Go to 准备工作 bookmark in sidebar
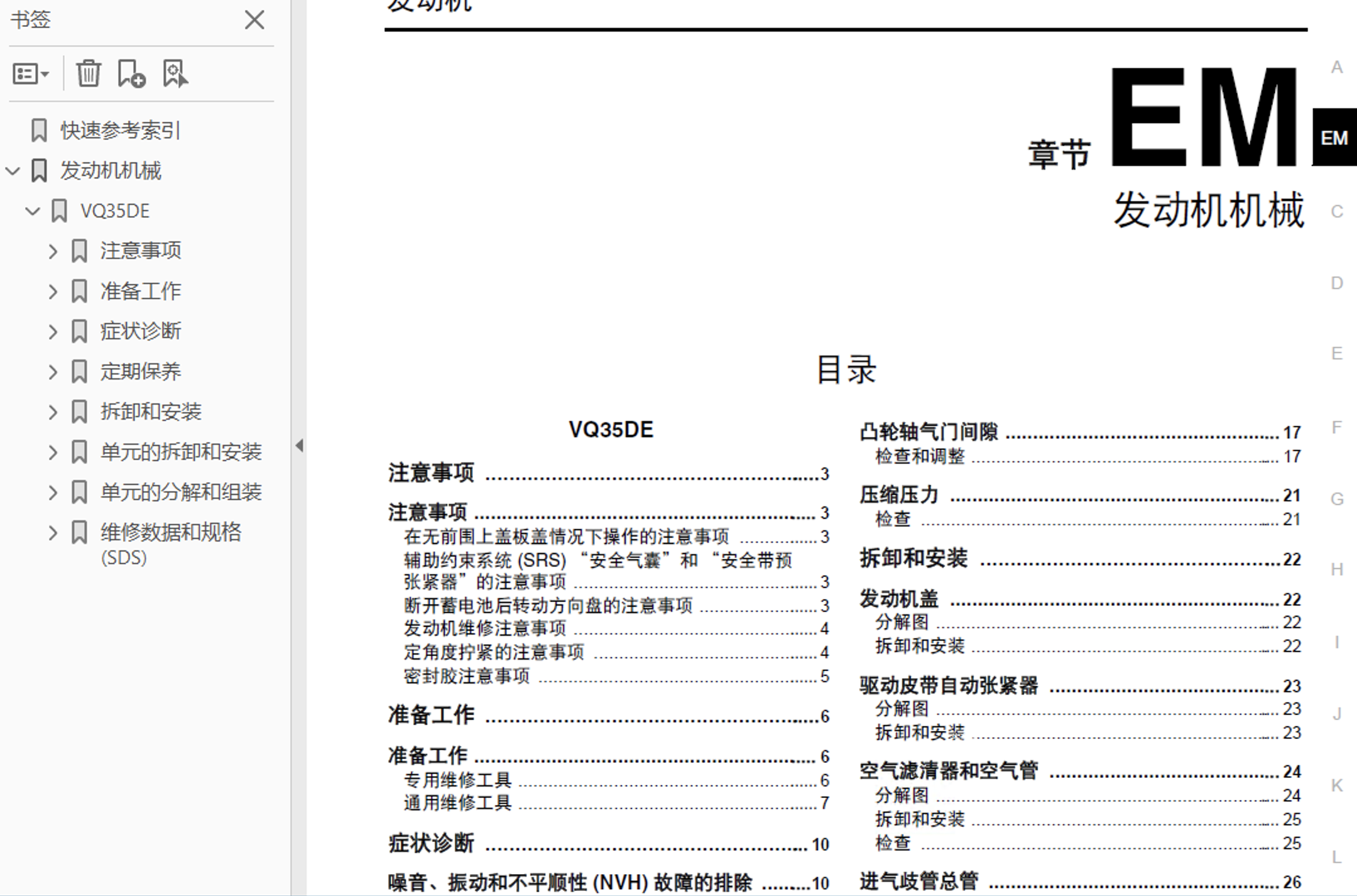The height and width of the screenshot is (896, 1357). [x=141, y=292]
